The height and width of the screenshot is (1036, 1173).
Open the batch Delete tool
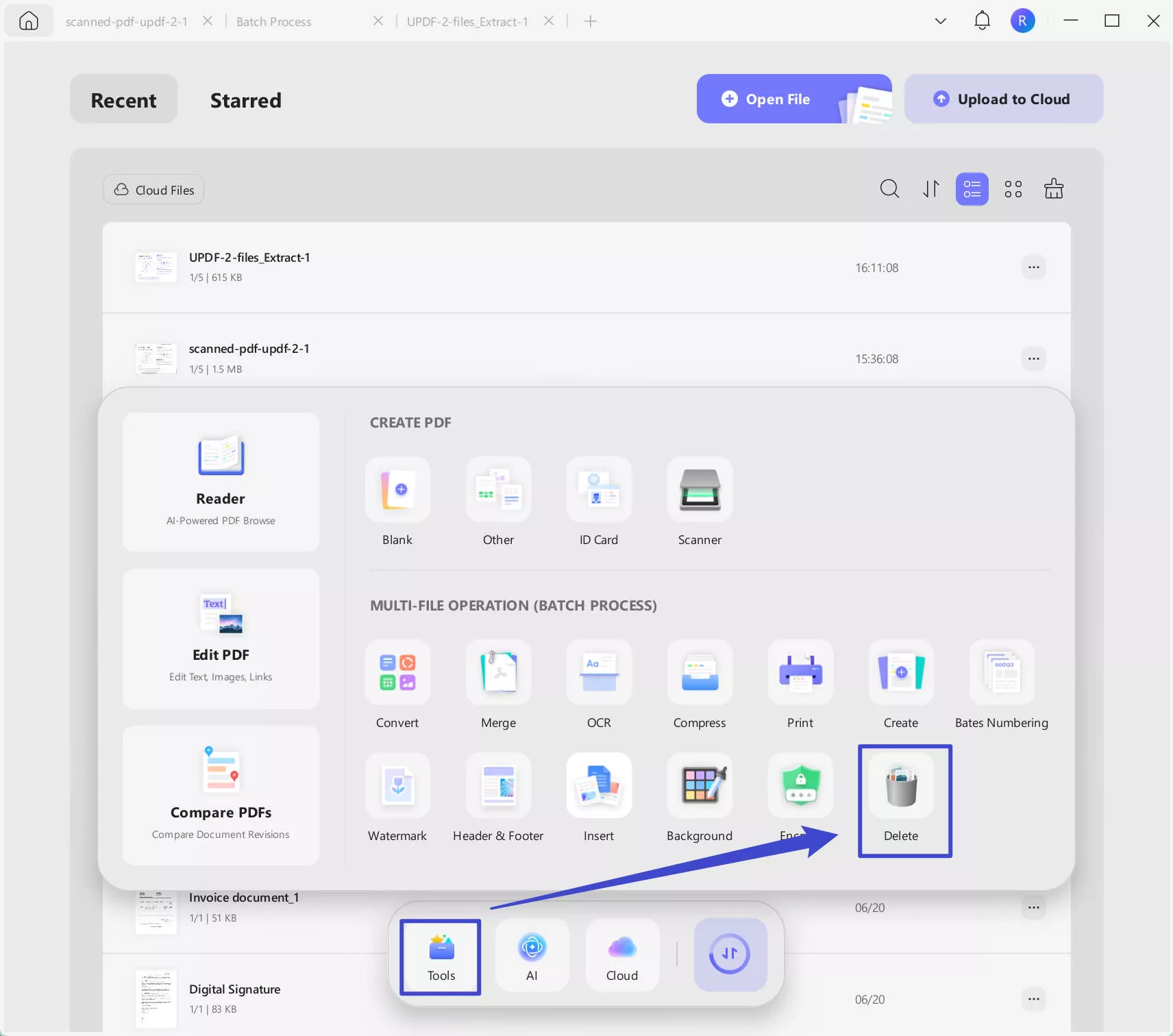(901, 785)
